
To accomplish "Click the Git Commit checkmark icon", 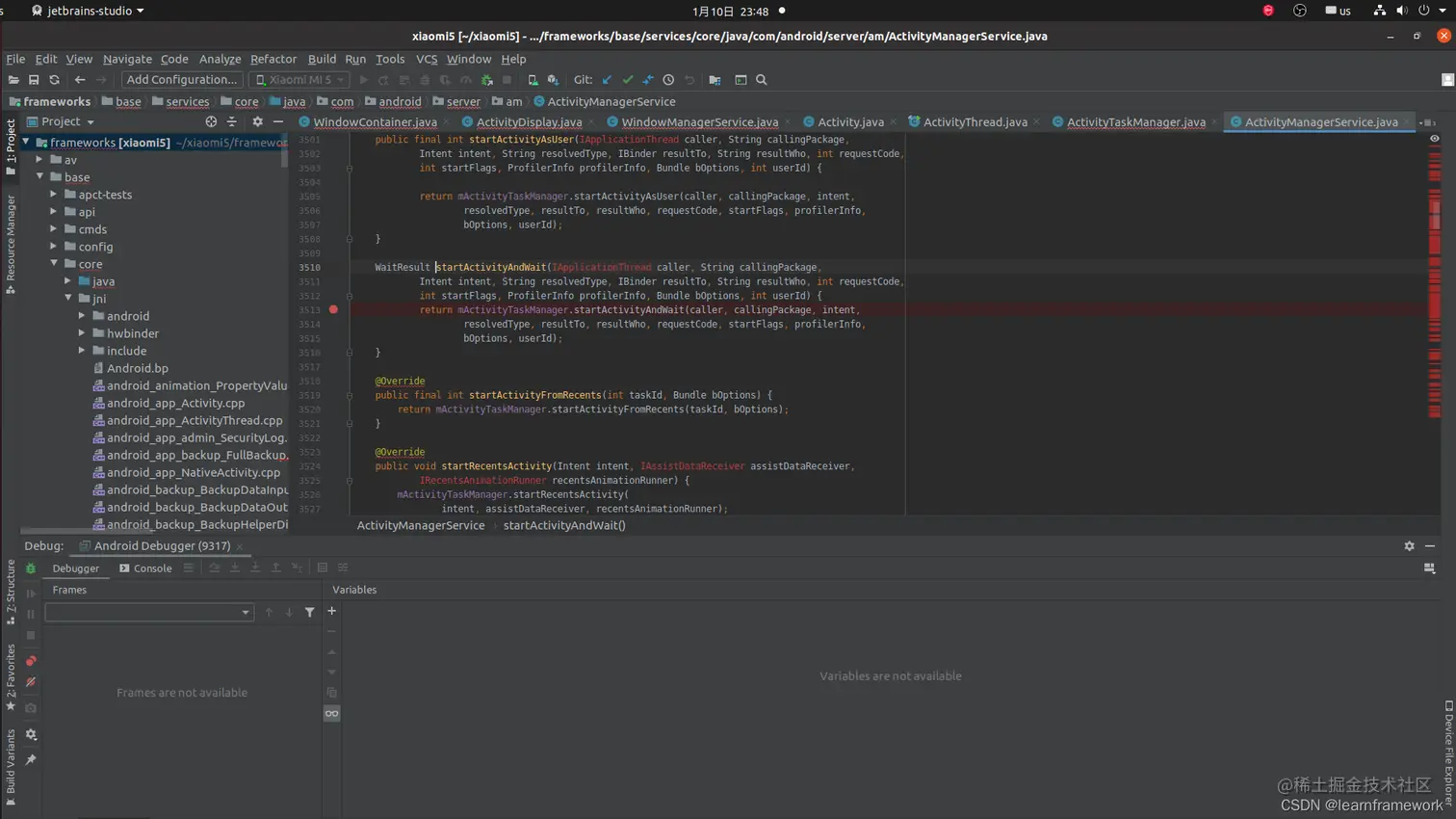I will point(628,80).
